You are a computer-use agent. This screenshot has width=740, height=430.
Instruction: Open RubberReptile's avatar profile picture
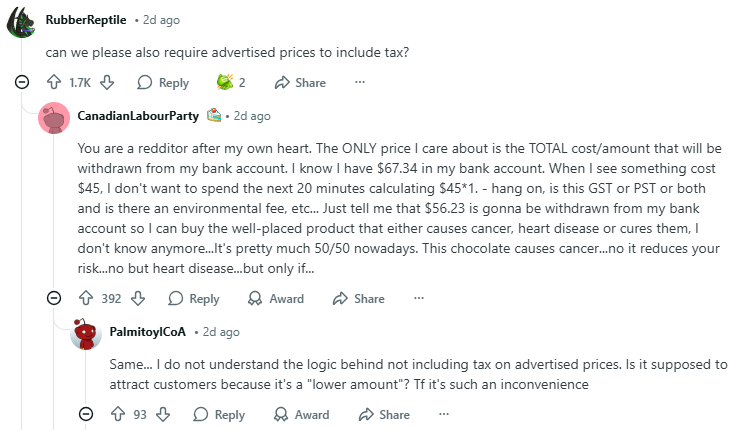pos(22,22)
